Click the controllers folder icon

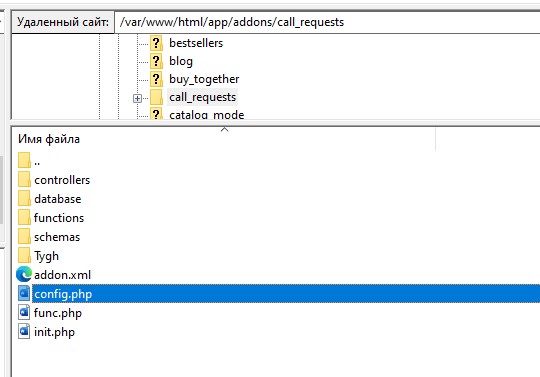click(x=24, y=179)
